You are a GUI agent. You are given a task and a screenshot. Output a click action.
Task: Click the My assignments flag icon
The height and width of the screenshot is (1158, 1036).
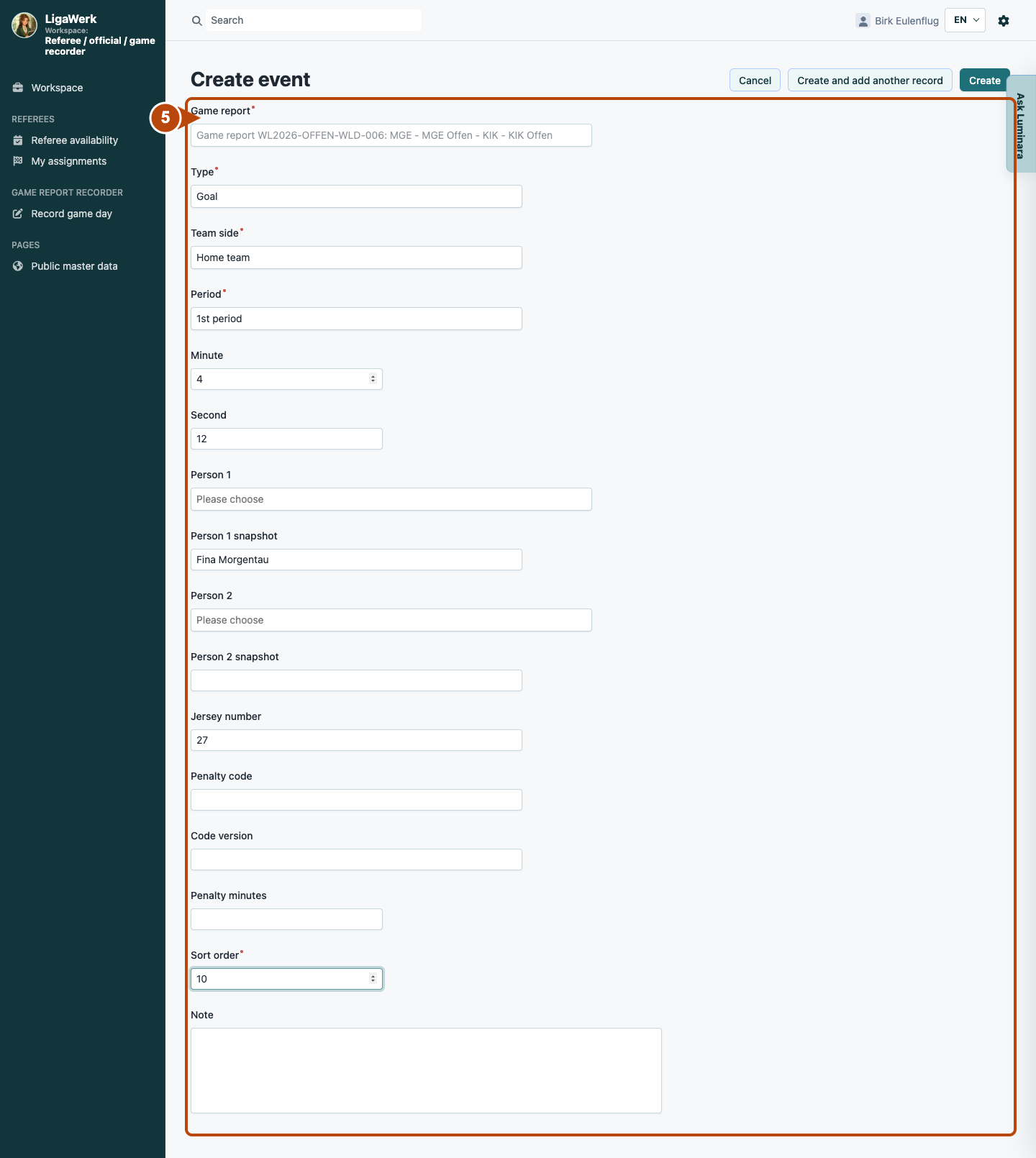coord(18,161)
